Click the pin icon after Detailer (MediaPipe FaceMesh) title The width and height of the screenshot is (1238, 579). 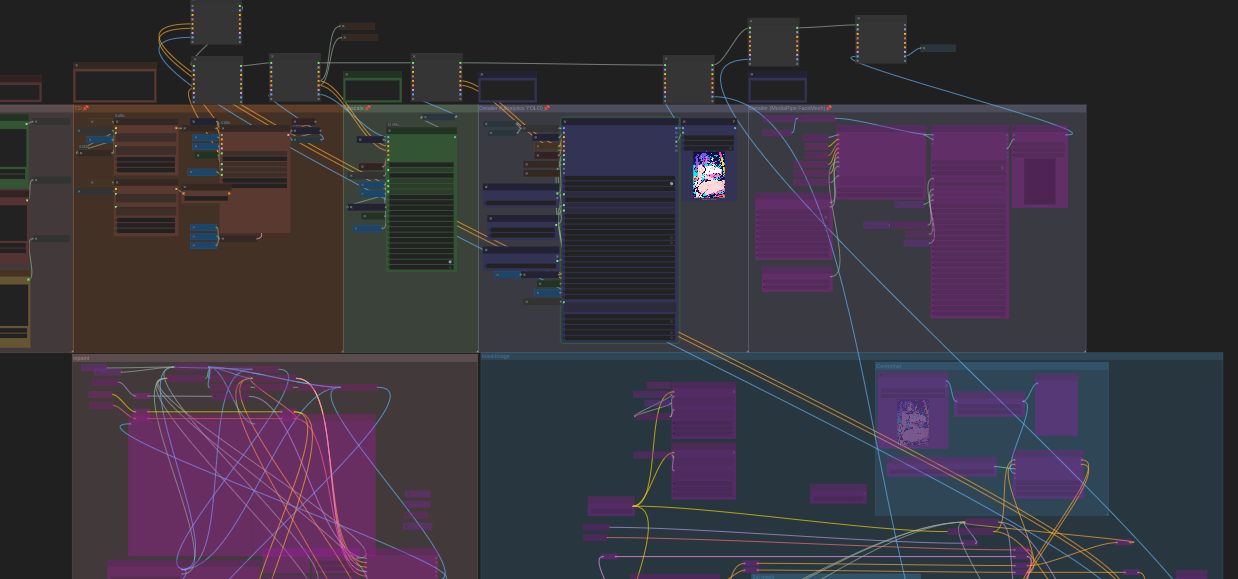[829, 108]
